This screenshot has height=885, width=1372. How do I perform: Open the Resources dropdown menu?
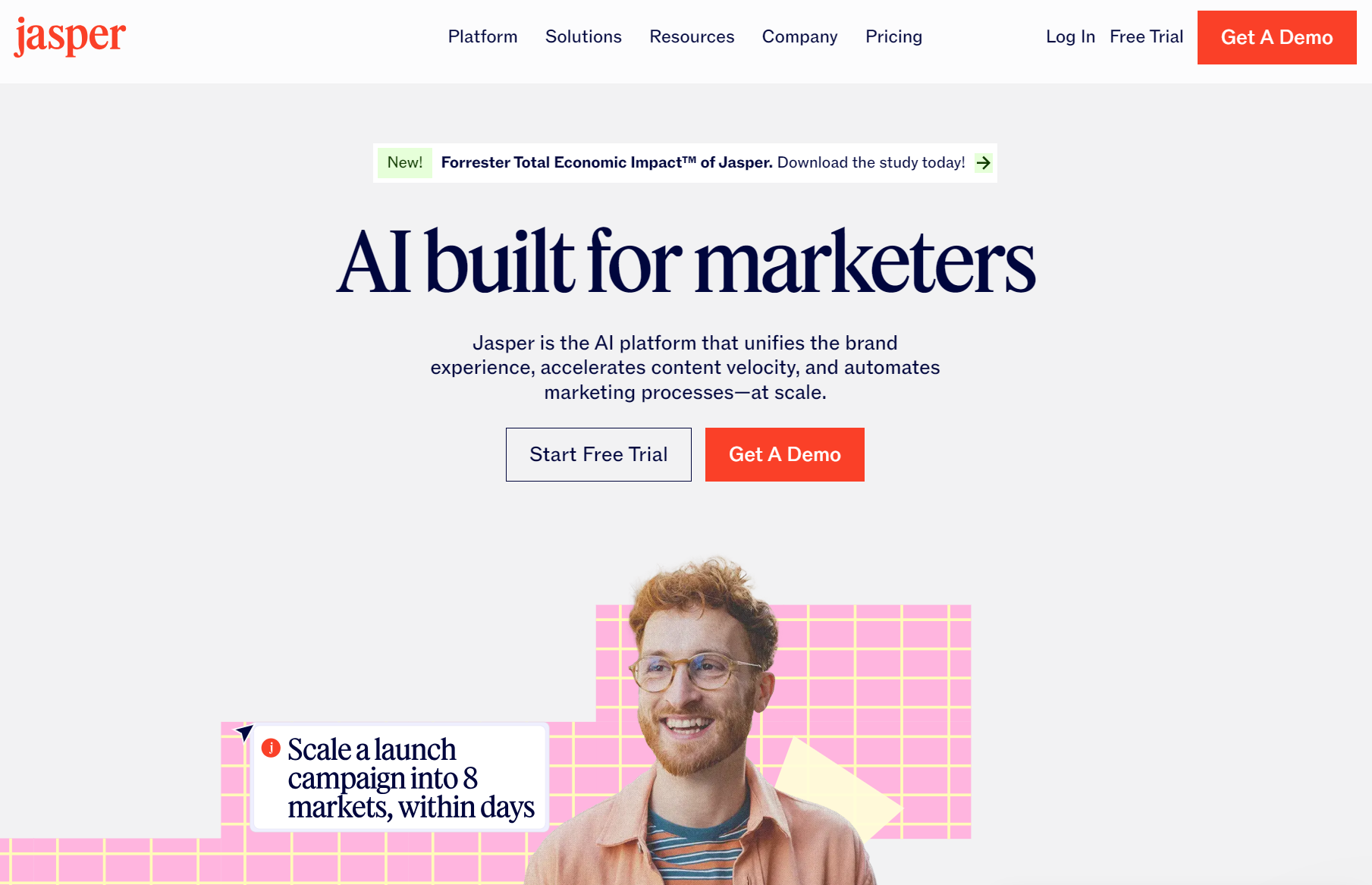click(x=692, y=36)
